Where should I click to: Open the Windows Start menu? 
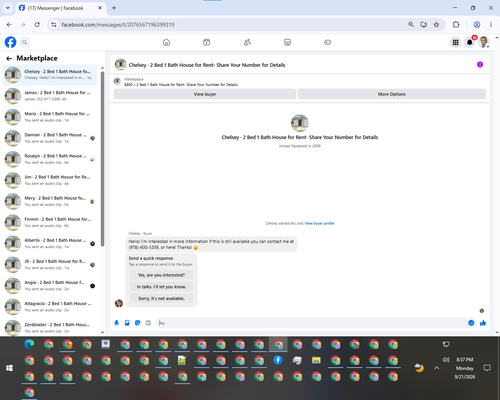9,368
